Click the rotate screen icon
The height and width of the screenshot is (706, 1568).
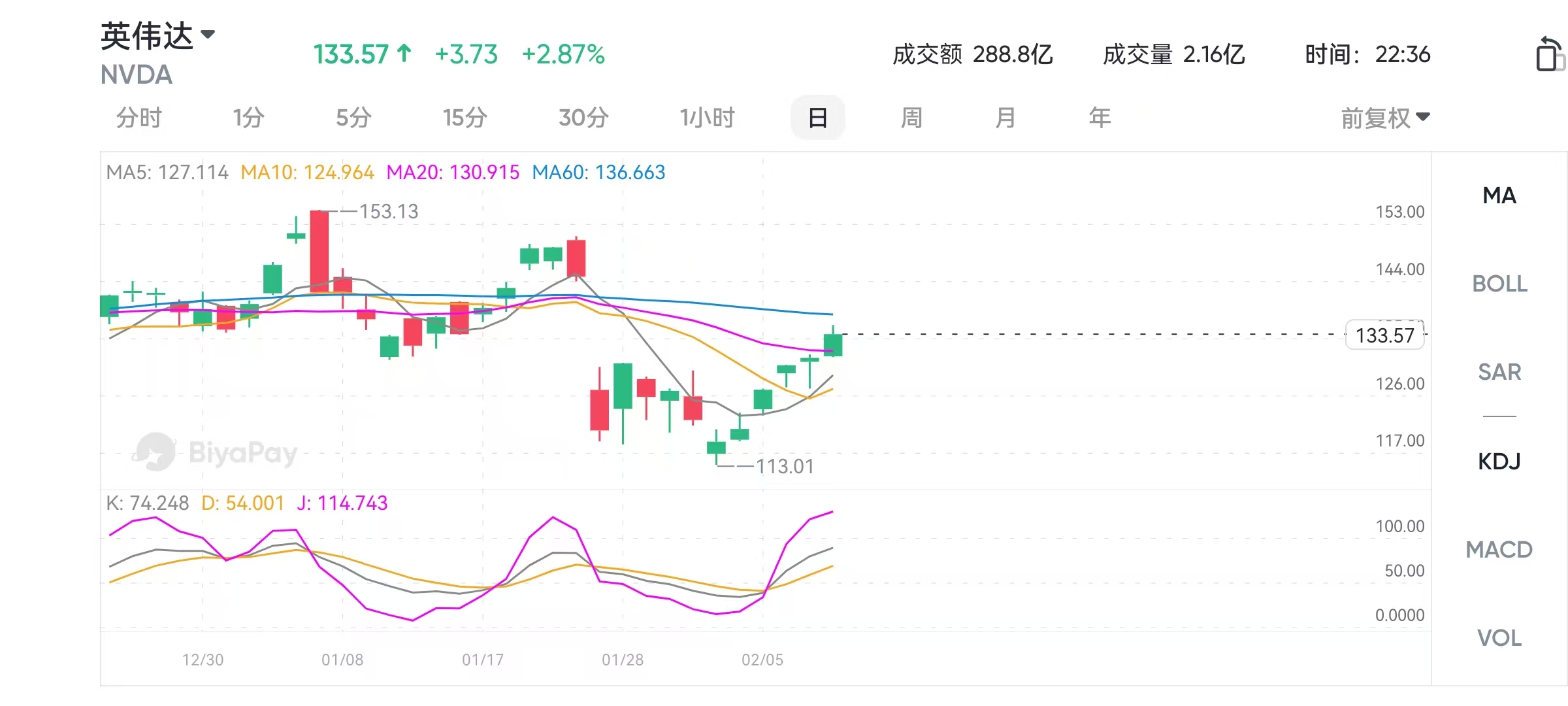(x=1549, y=55)
